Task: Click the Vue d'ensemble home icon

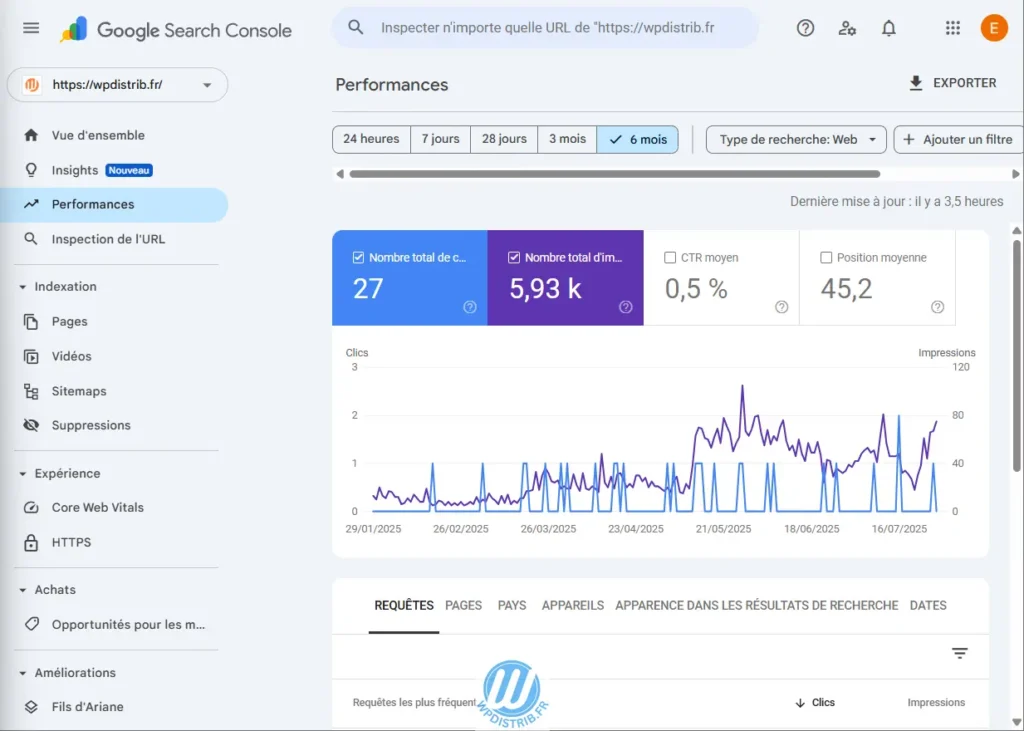Action: point(31,135)
